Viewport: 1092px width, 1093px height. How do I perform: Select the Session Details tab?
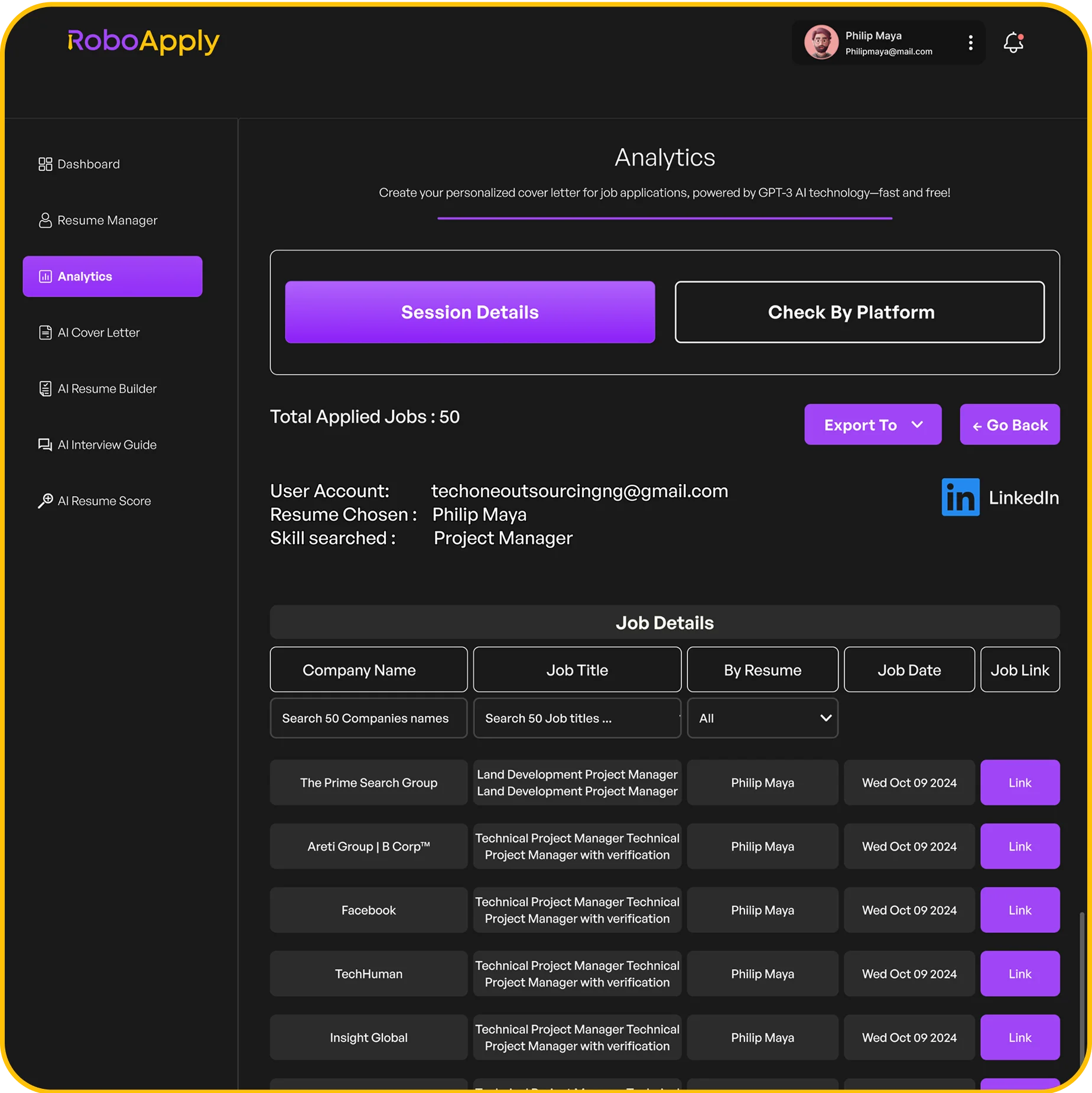[x=470, y=312]
